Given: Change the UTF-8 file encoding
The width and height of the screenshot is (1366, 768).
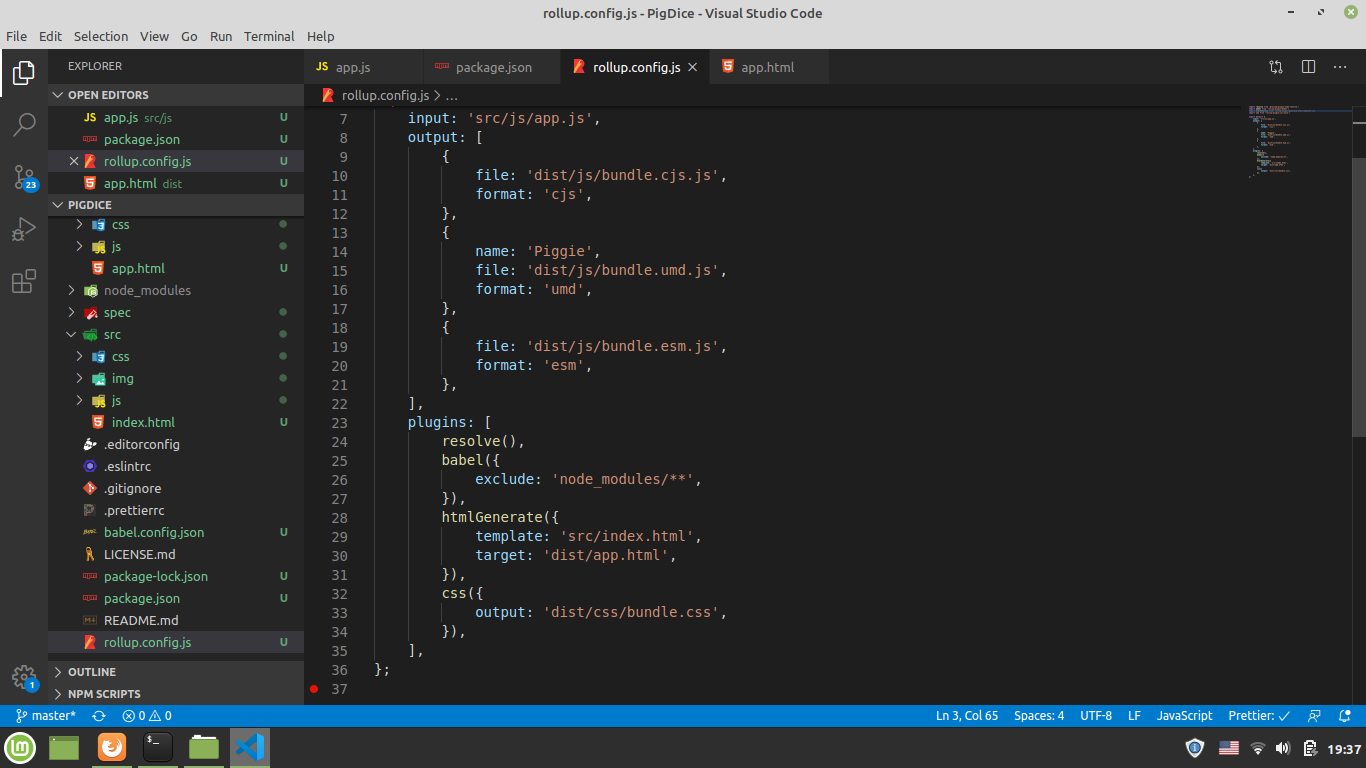Looking at the screenshot, I should click(x=1096, y=716).
